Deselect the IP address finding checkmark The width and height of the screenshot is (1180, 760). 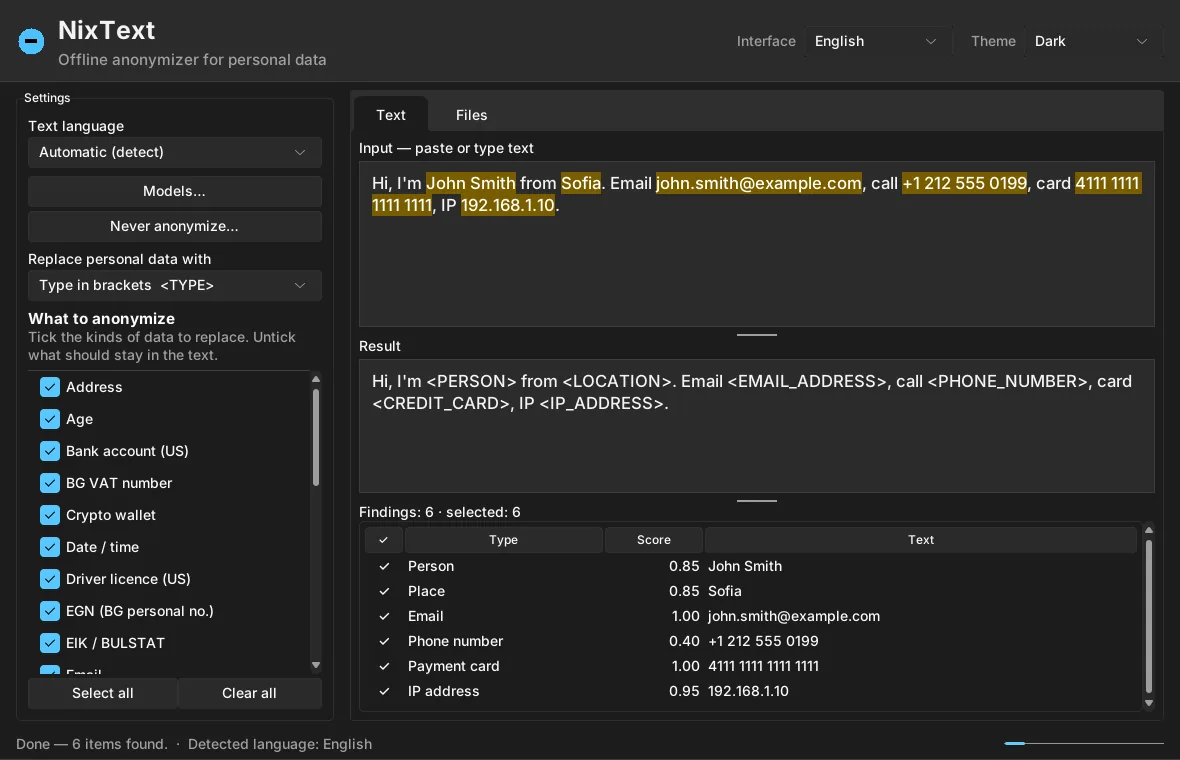pos(384,691)
